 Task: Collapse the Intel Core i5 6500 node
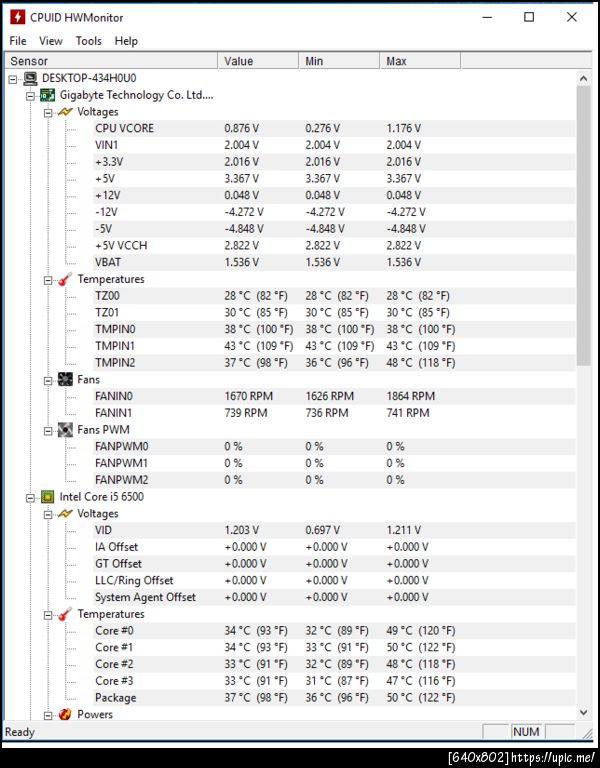point(30,496)
